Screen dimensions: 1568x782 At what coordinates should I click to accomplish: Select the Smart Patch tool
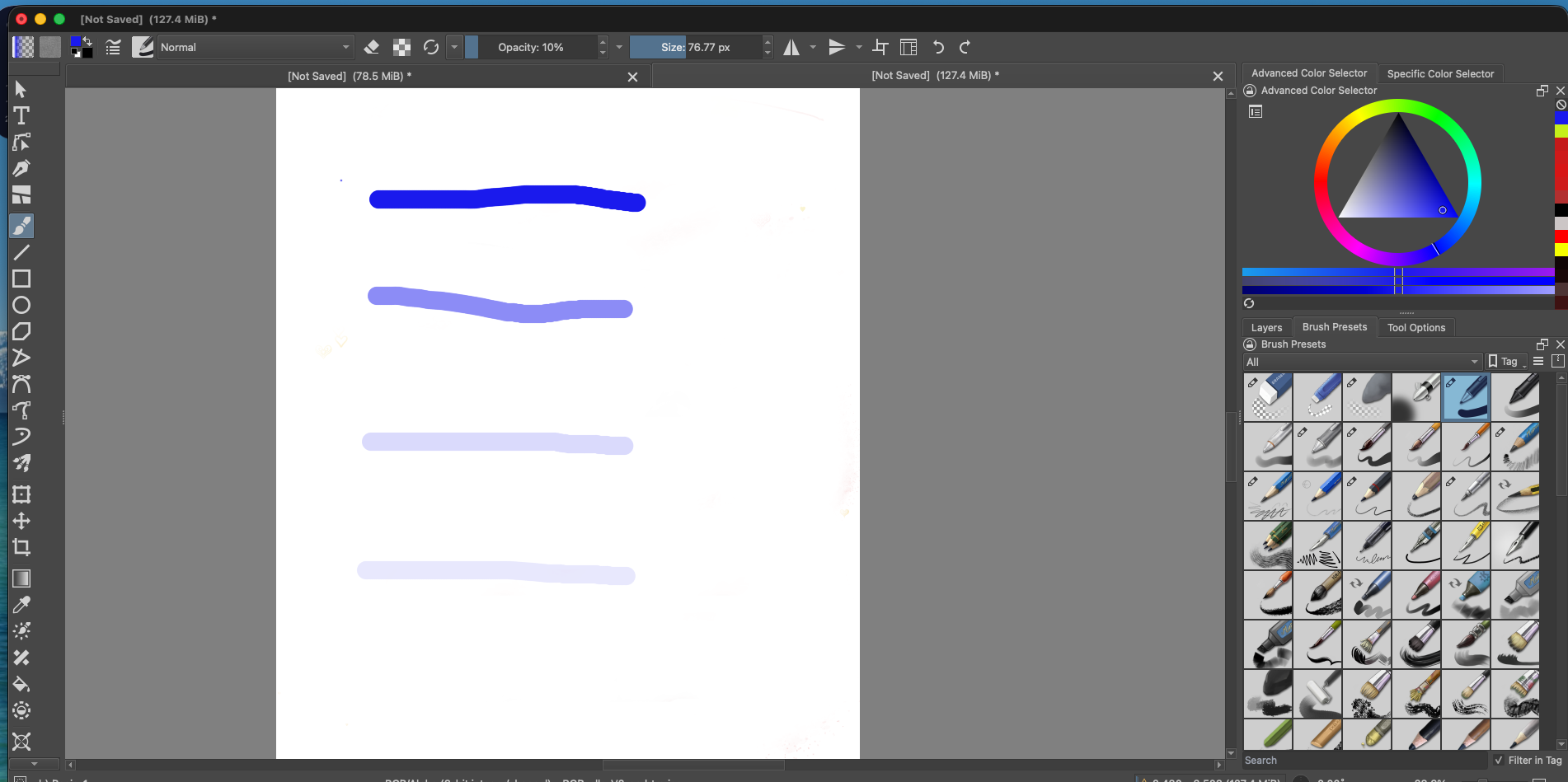21,658
